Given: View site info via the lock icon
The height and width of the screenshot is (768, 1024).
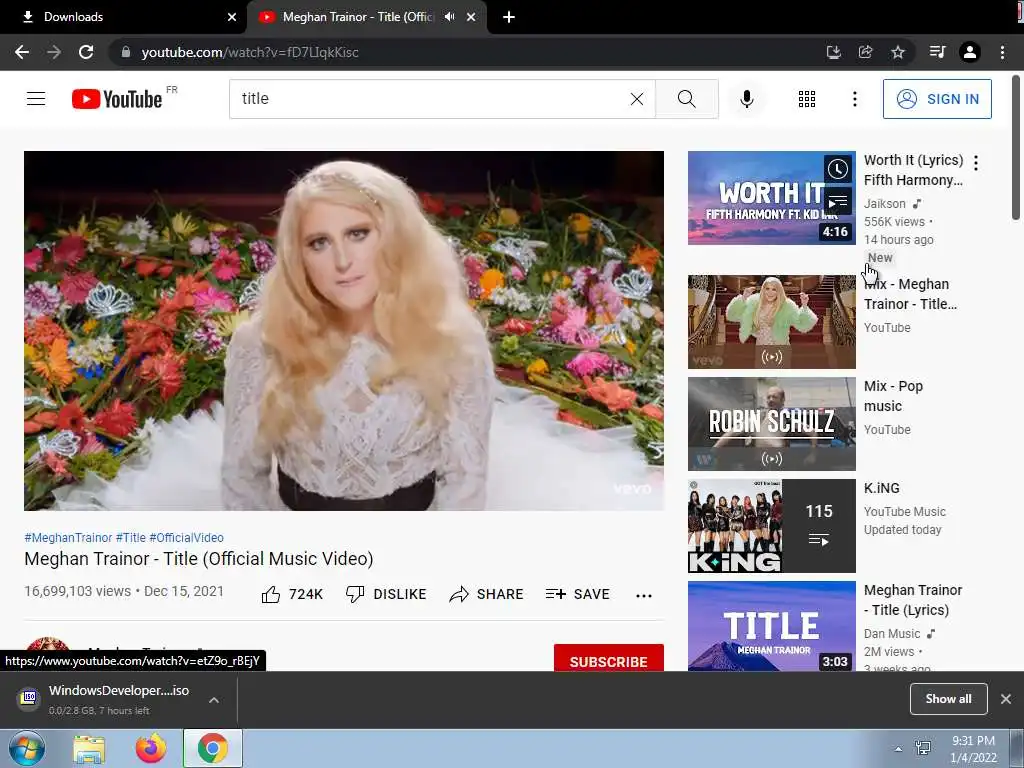Looking at the screenshot, I should [126, 52].
